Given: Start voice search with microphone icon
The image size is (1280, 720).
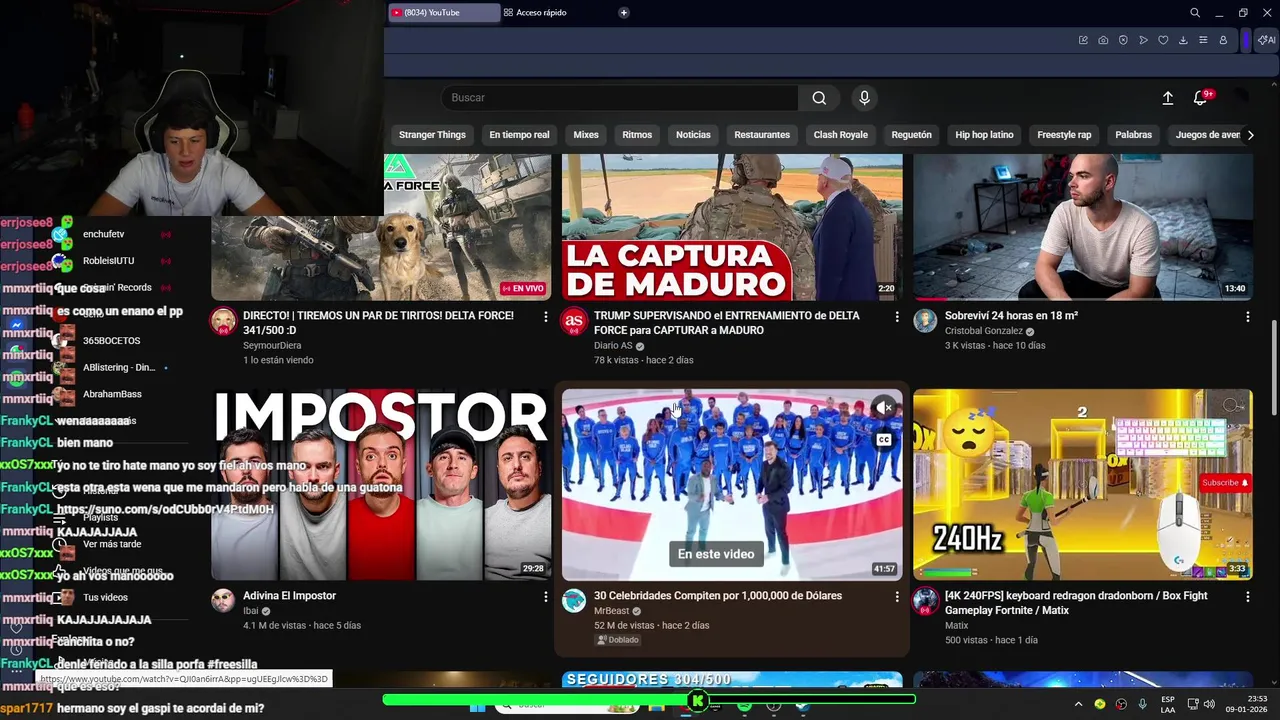Looking at the screenshot, I should point(865,98).
